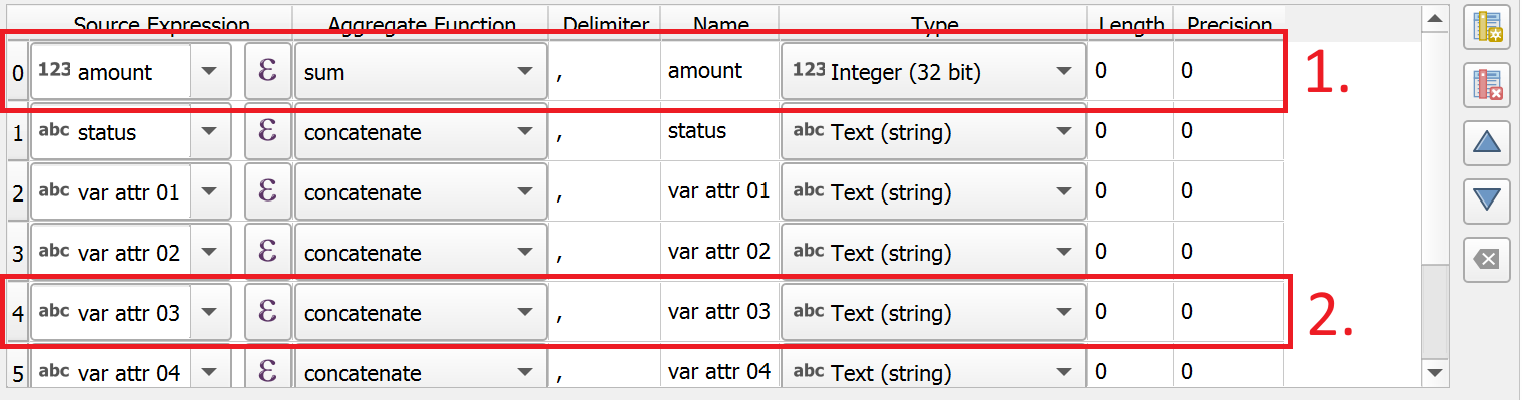
Task: Open expression editor for var attr 01 row
Action: [x=267, y=192]
